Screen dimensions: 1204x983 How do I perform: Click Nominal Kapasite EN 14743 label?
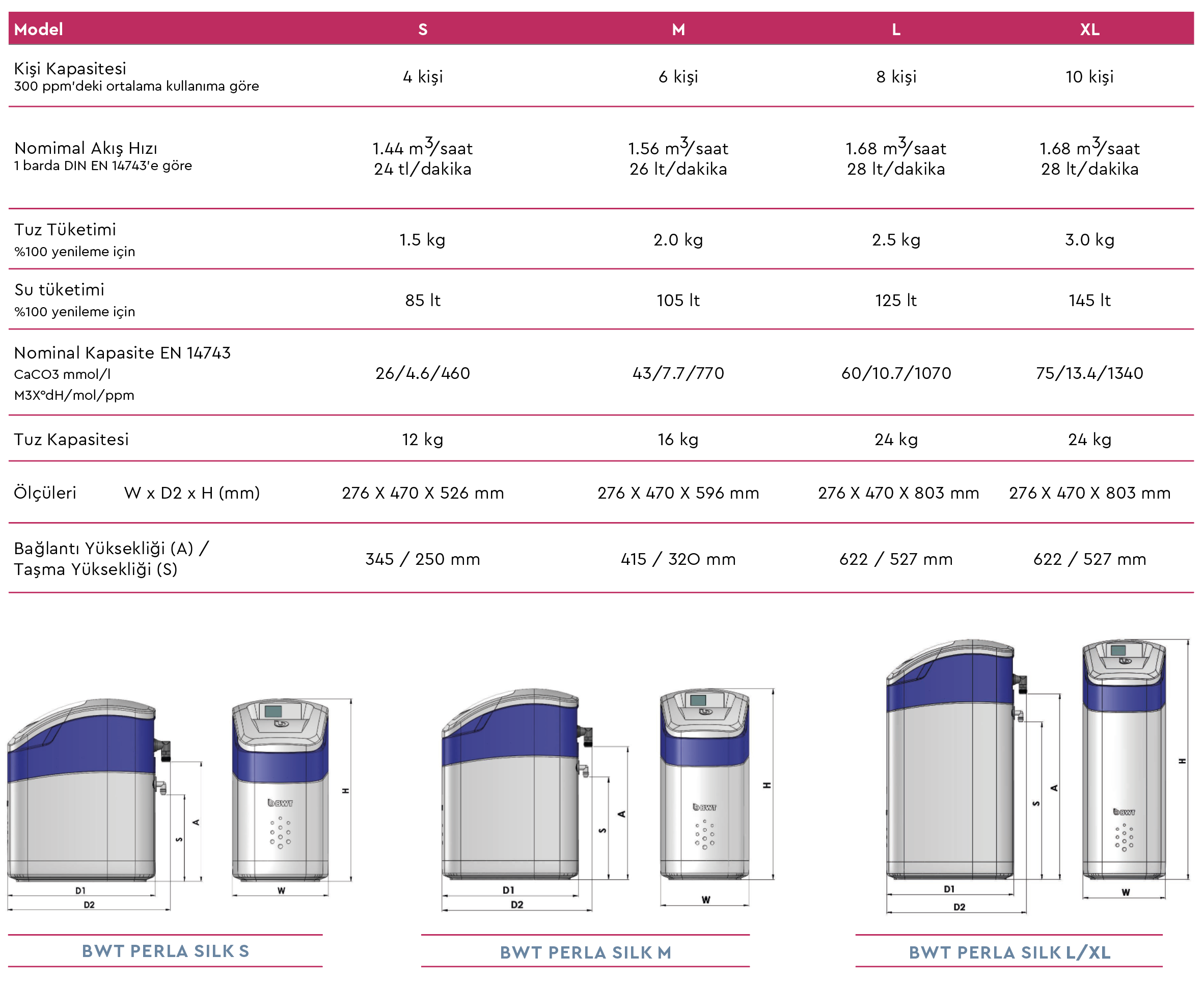point(122,353)
